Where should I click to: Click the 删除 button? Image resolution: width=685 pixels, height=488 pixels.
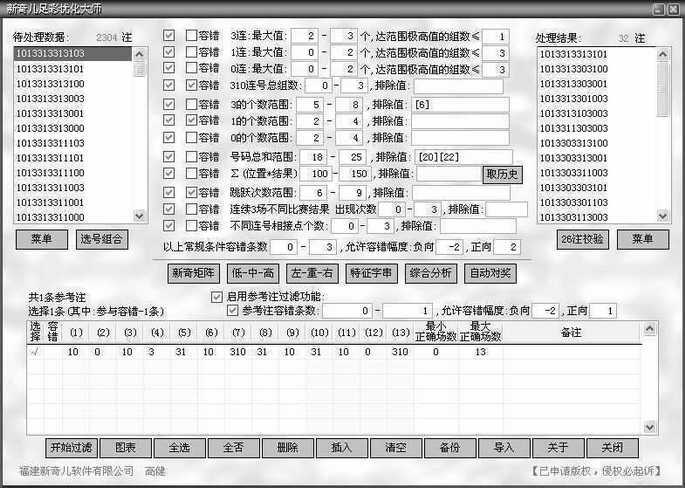click(287, 447)
